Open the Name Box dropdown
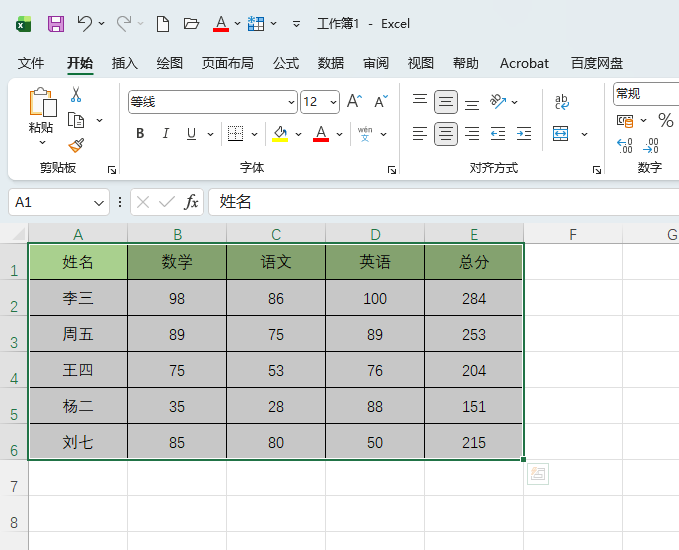The image size is (679, 550). (x=99, y=203)
